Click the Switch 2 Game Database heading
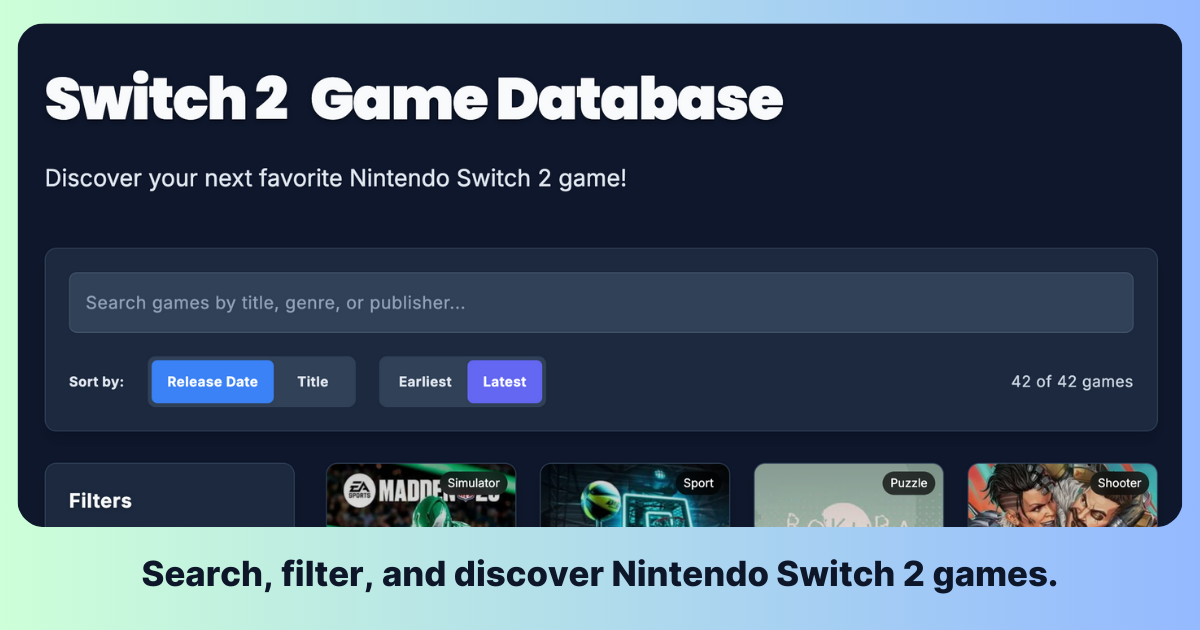Image resolution: width=1200 pixels, height=630 pixels. [413, 100]
